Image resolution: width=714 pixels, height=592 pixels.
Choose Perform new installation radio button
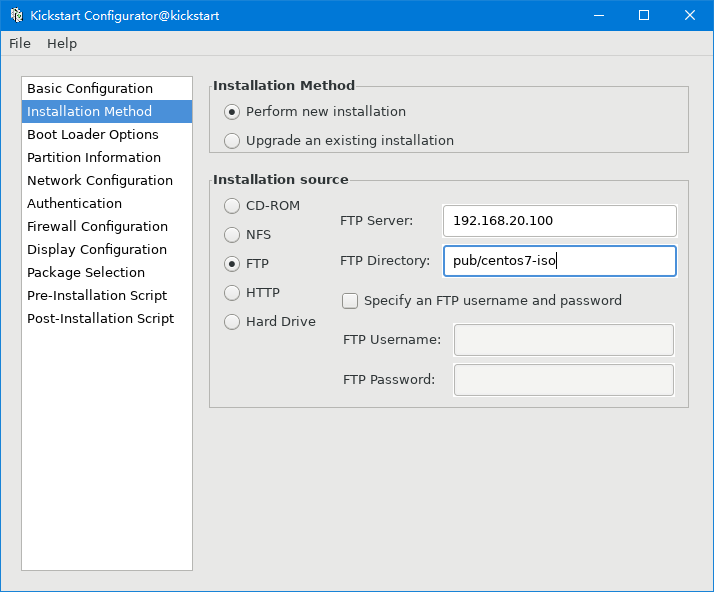point(232,112)
